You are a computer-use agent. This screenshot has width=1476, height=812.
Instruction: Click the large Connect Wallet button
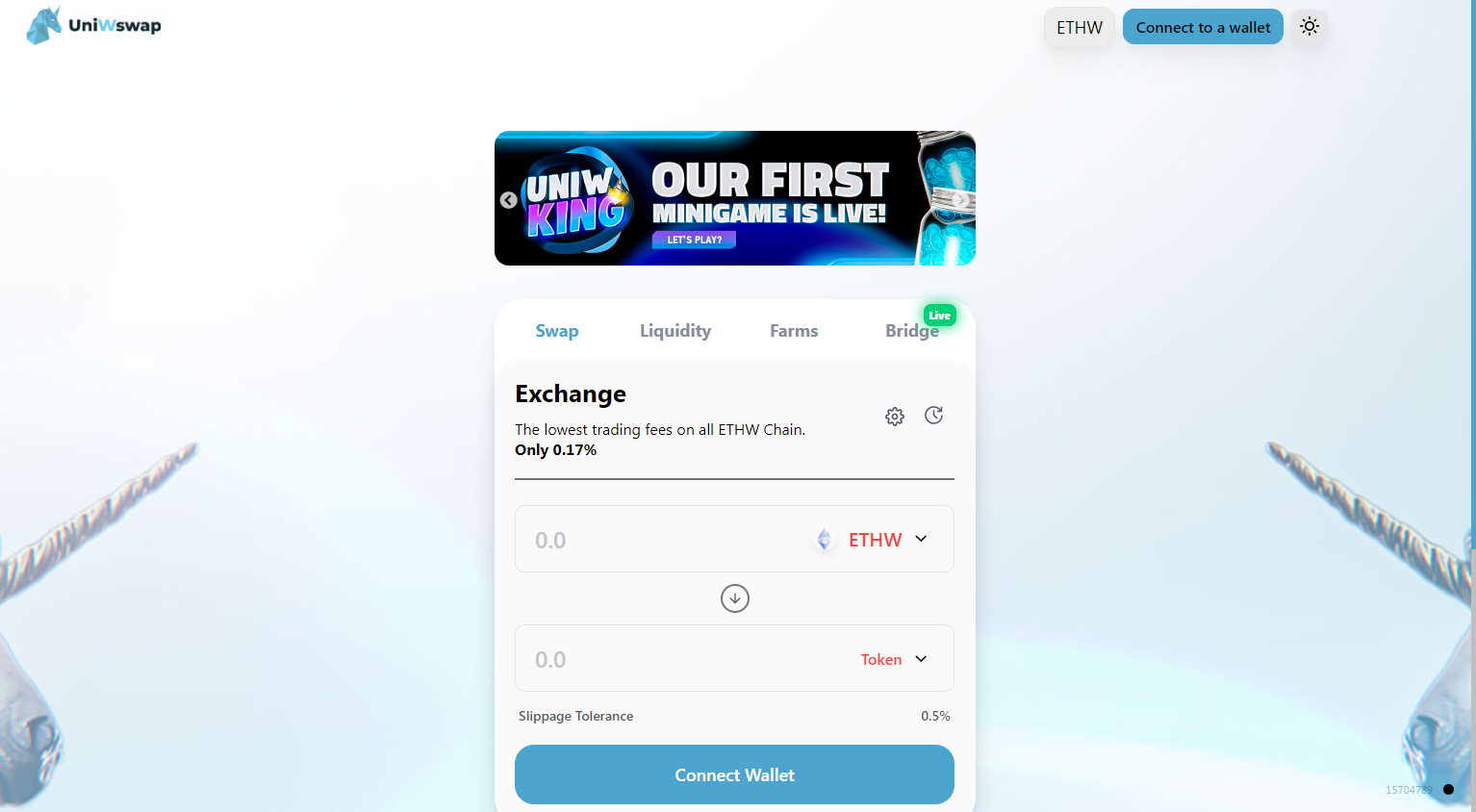tap(734, 774)
